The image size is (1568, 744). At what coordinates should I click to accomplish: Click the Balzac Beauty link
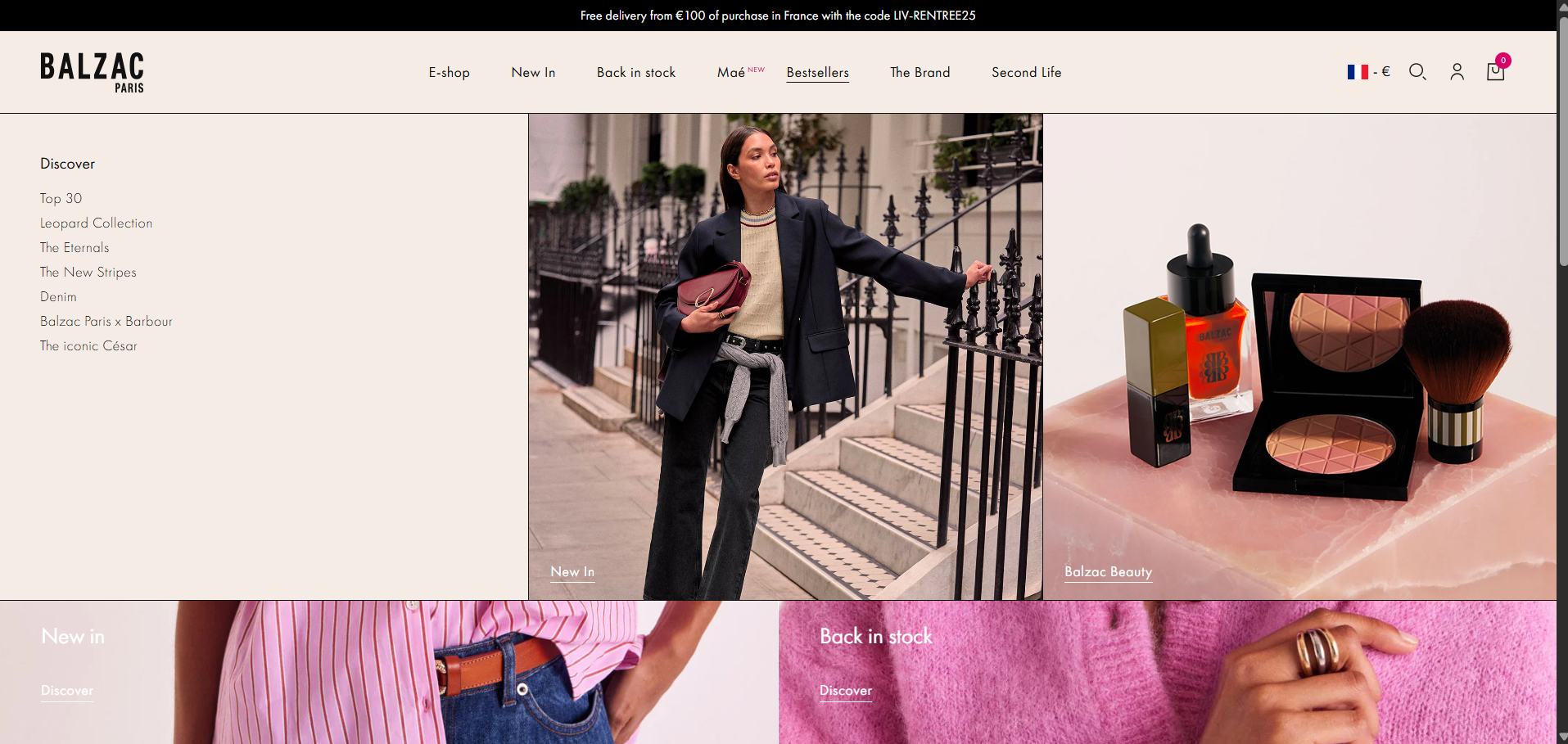click(x=1108, y=571)
